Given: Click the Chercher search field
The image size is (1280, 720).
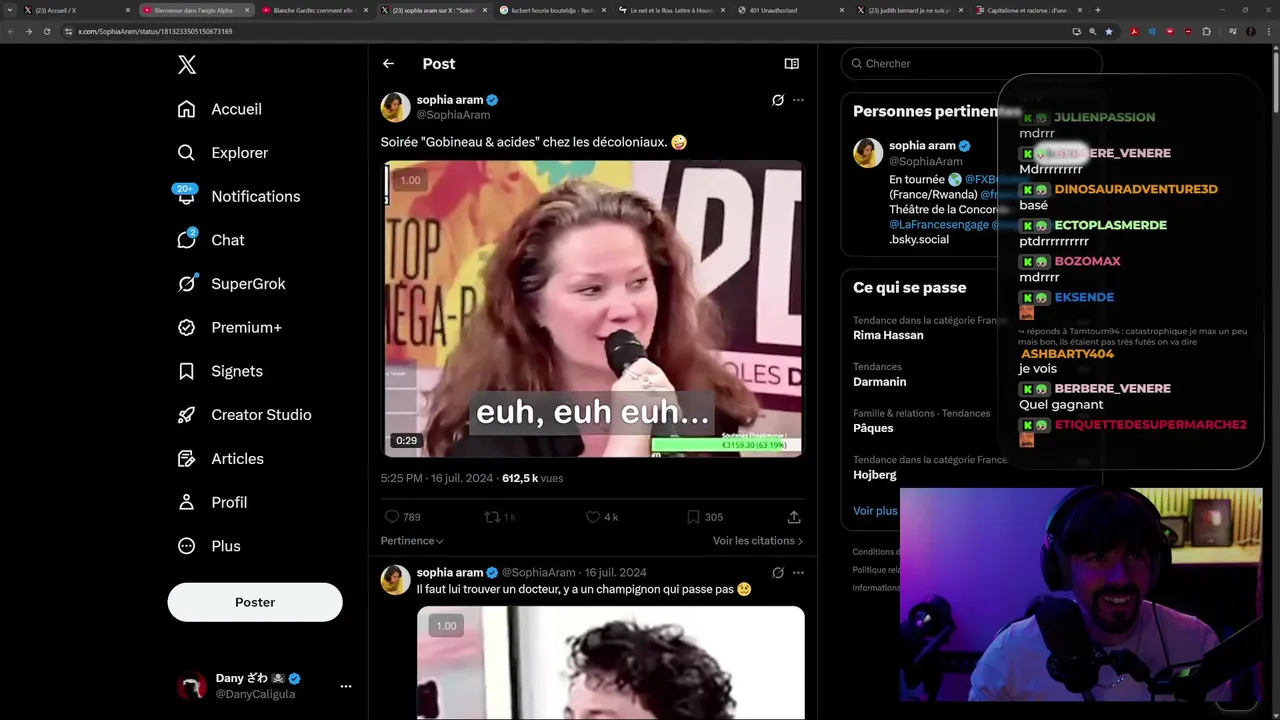Looking at the screenshot, I should pos(971,63).
